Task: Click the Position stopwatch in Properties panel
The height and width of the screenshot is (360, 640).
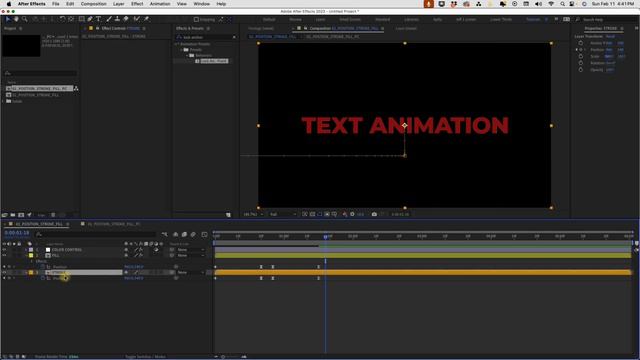Action: (581, 50)
